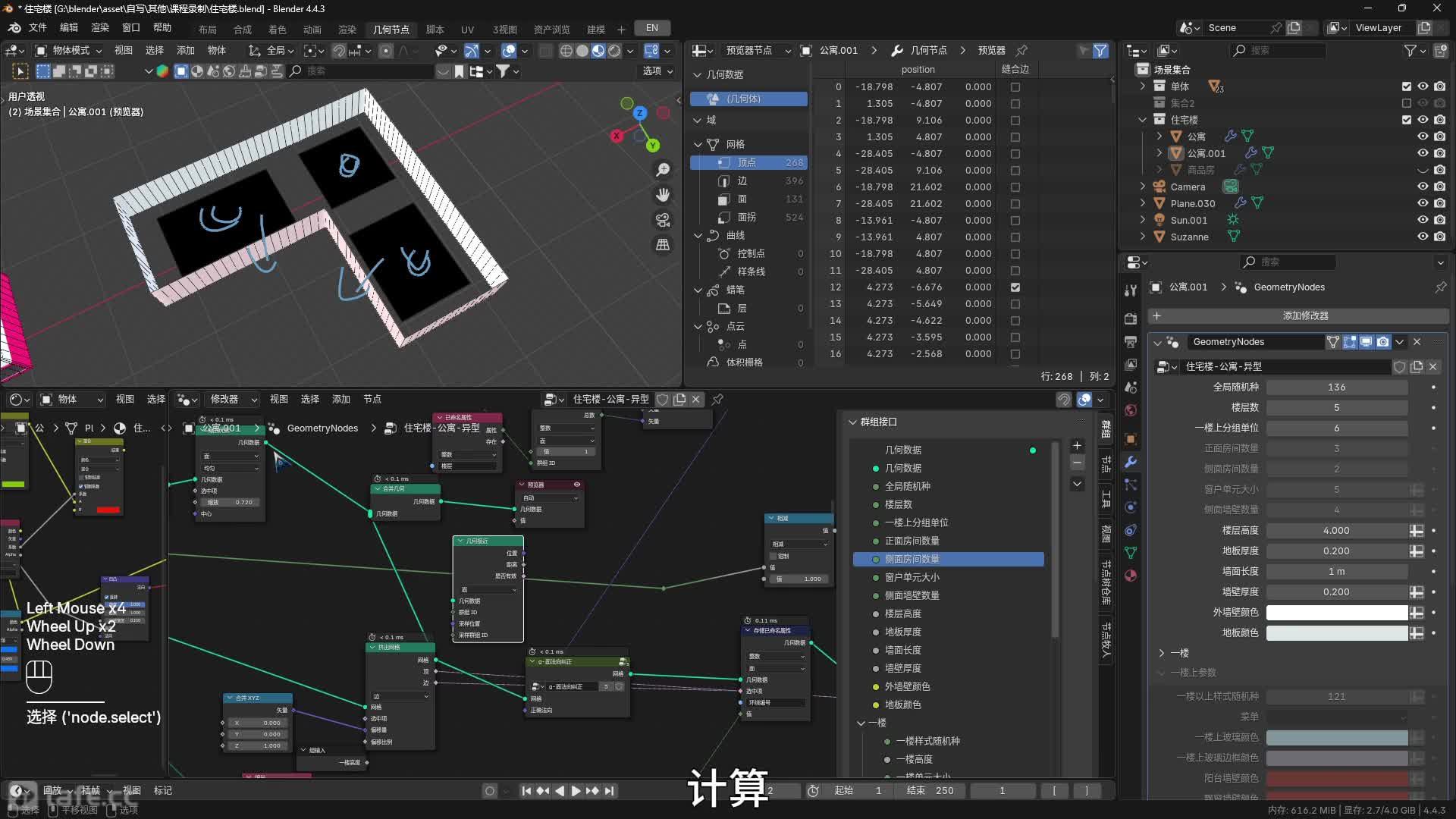1456x819 pixels.
Task: Switch to the 着色 workspace tab
Action: tap(278, 30)
